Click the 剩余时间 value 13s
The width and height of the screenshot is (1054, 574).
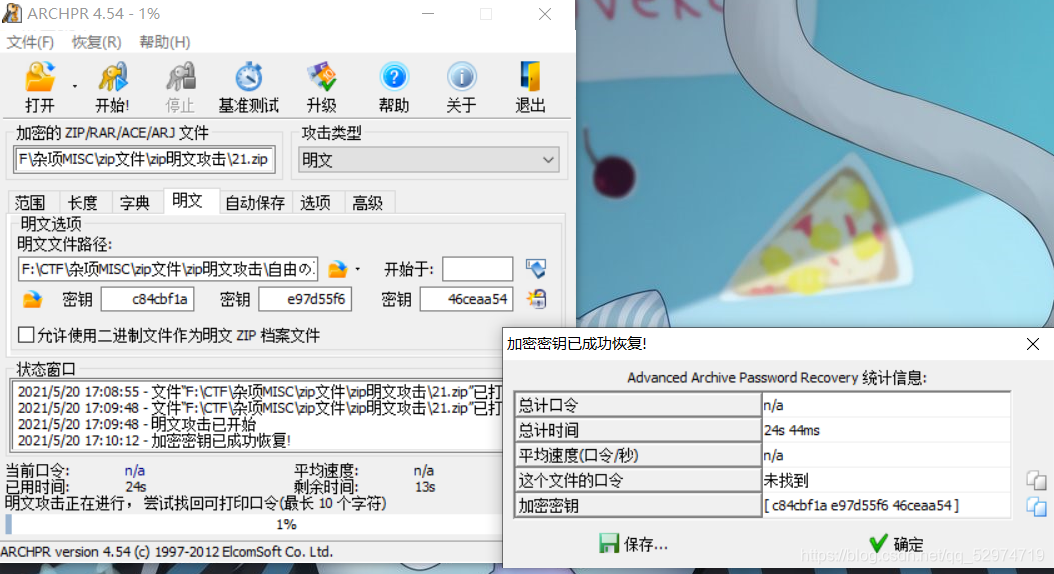tap(425, 487)
